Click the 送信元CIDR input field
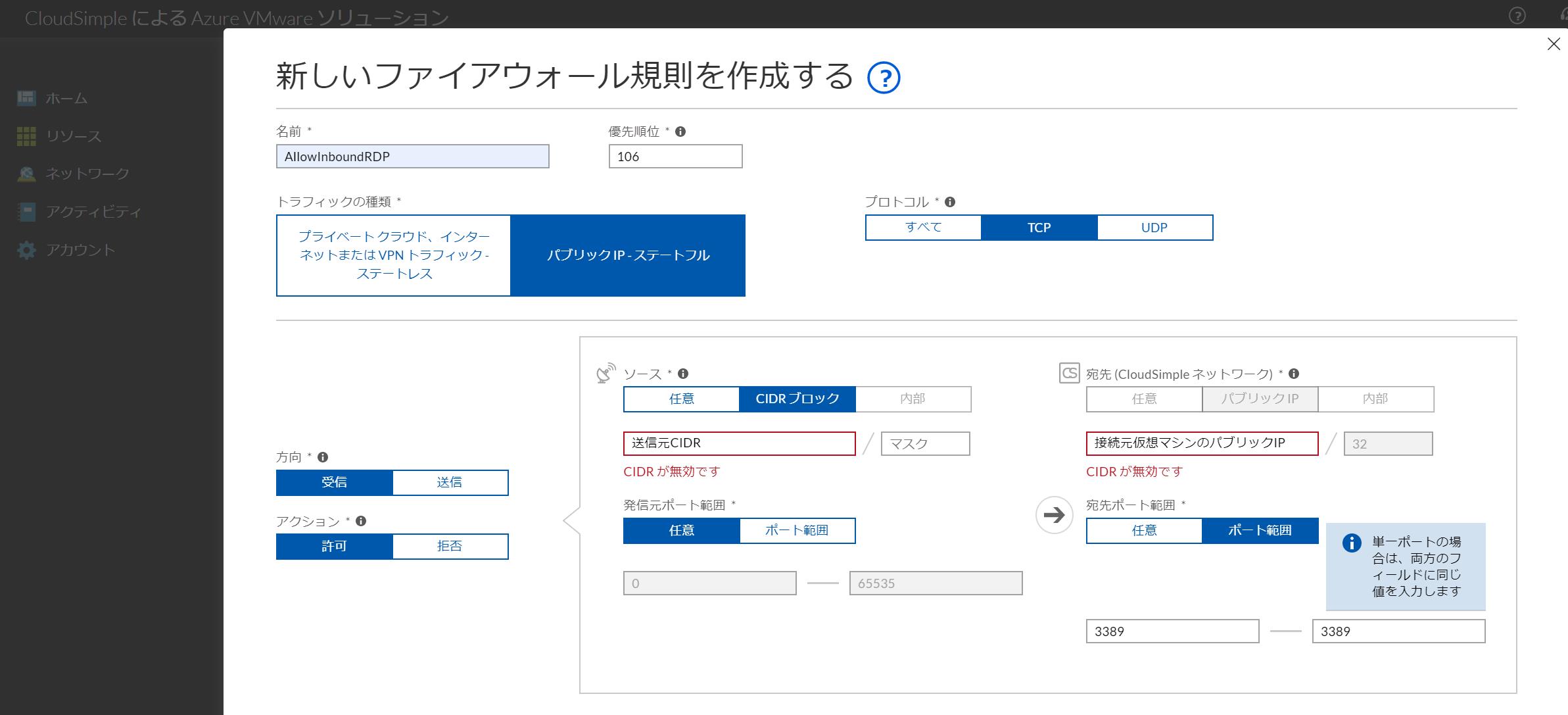Image resolution: width=1568 pixels, height=715 pixels. (739, 443)
